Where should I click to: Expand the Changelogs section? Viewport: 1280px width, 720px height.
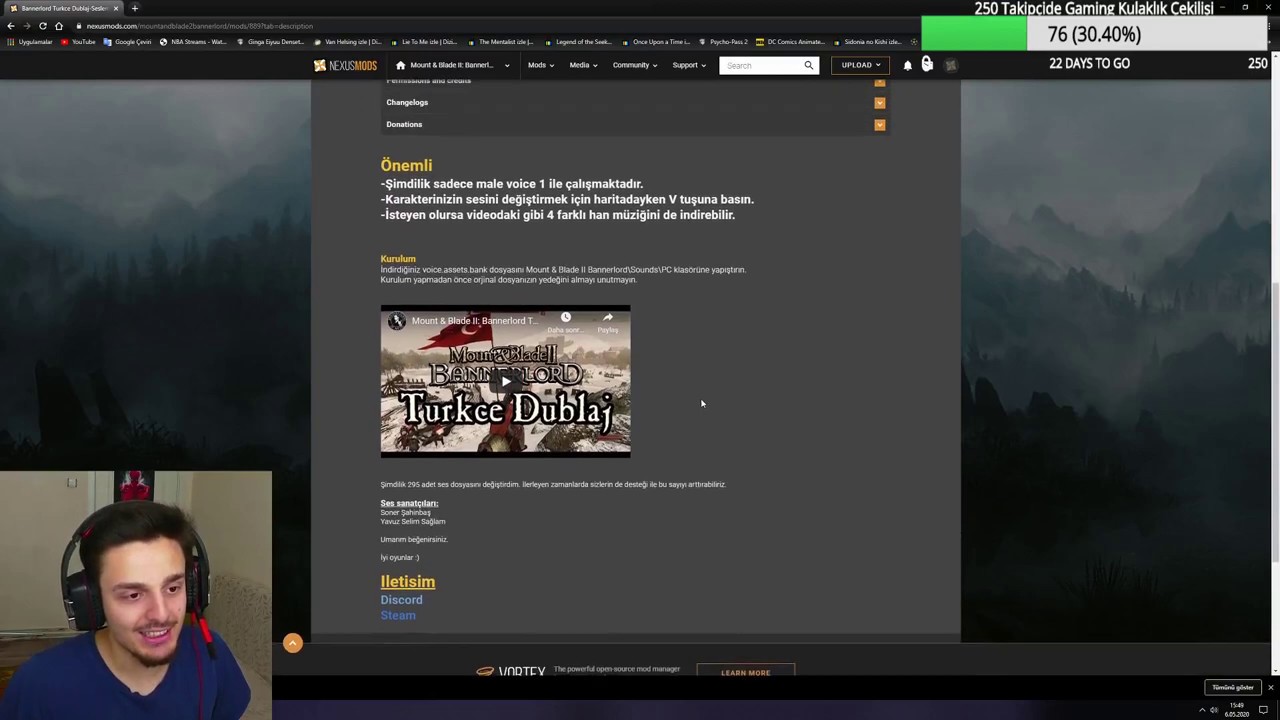[635, 102]
